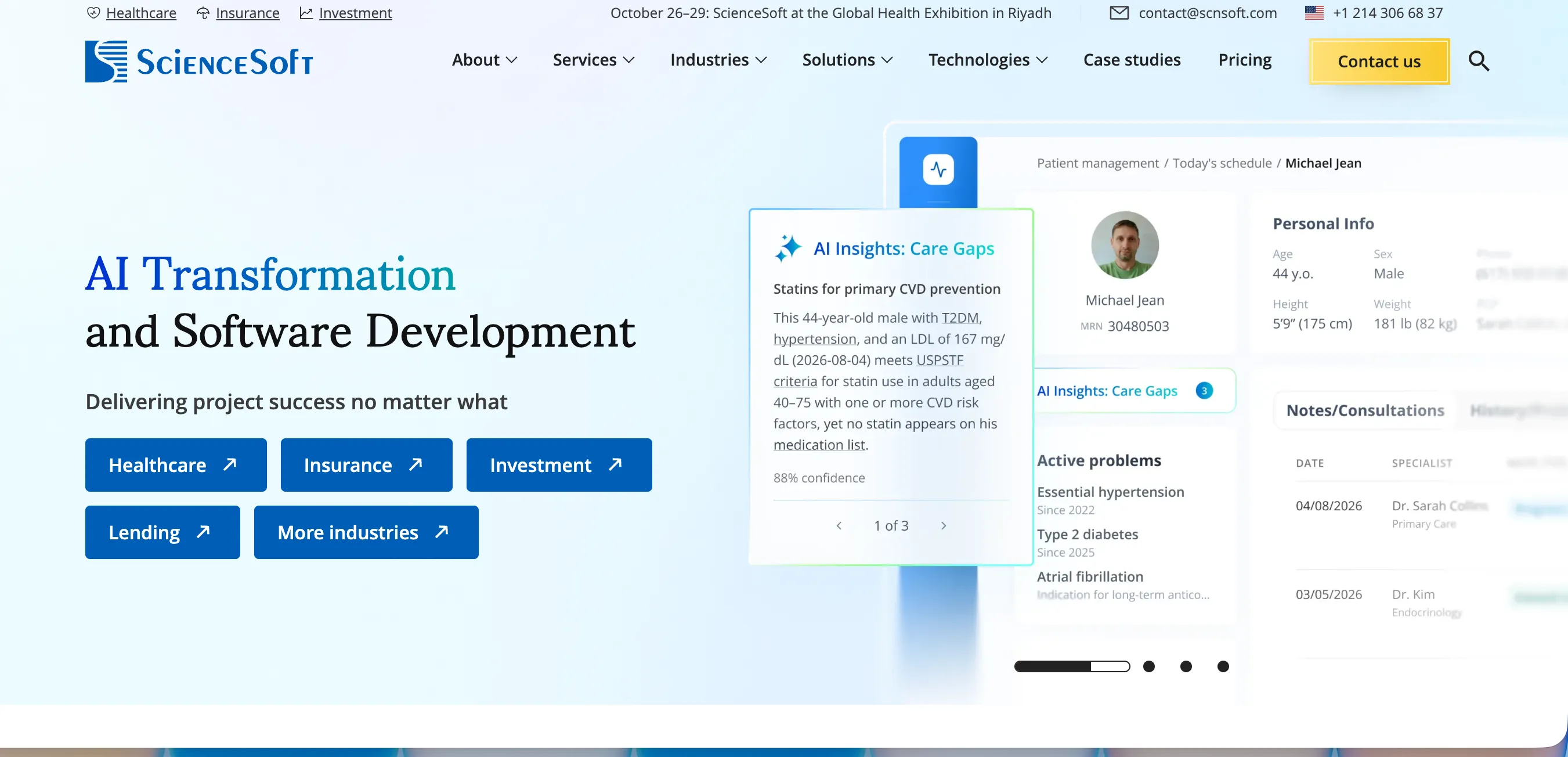Image resolution: width=1568 pixels, height=757 pixels.
Task: Click the Essential hypertension problem entry
Action: 1110,499
